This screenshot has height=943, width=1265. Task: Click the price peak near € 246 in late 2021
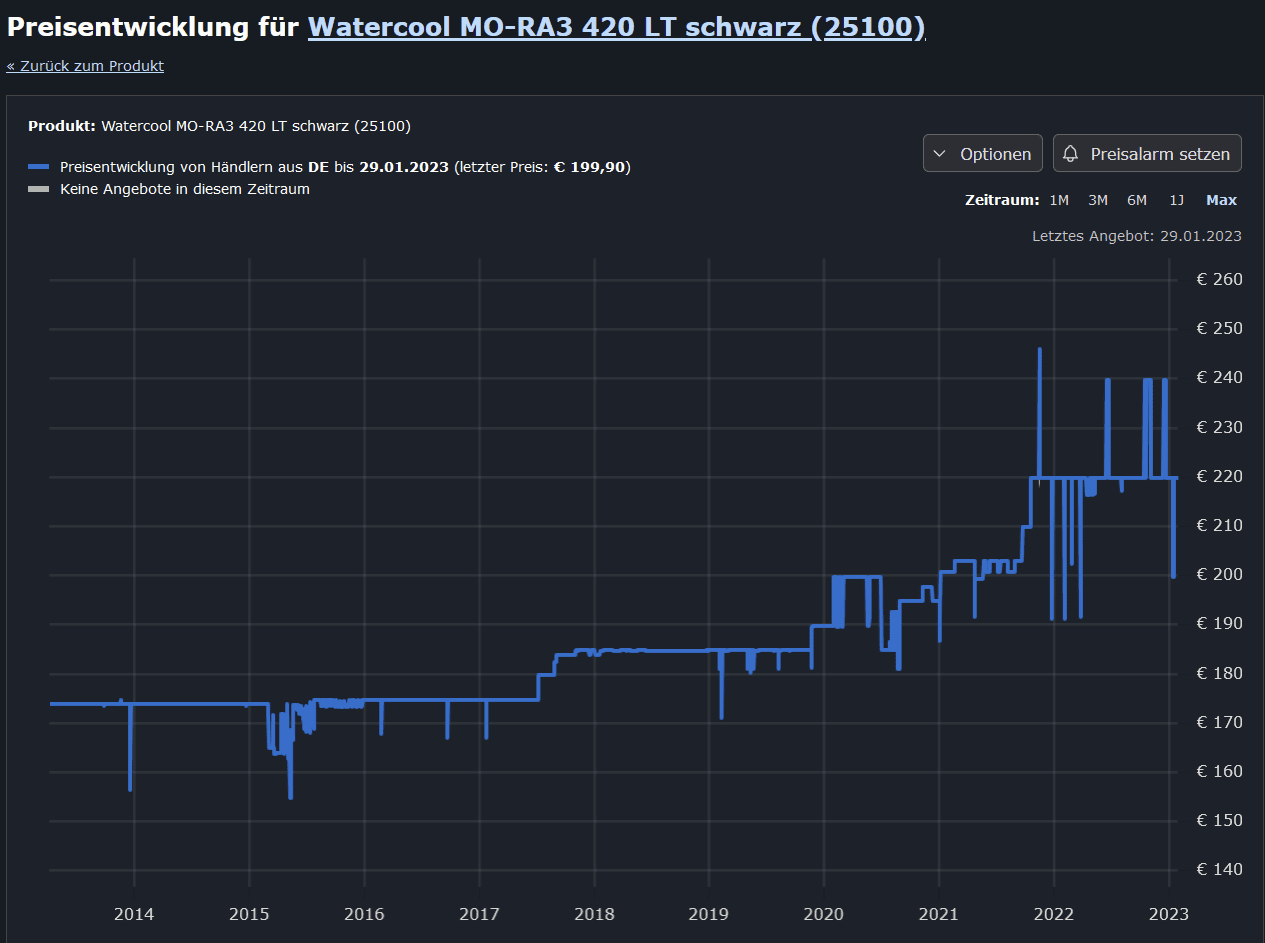pyautogui.click(x=1040, y=350)
